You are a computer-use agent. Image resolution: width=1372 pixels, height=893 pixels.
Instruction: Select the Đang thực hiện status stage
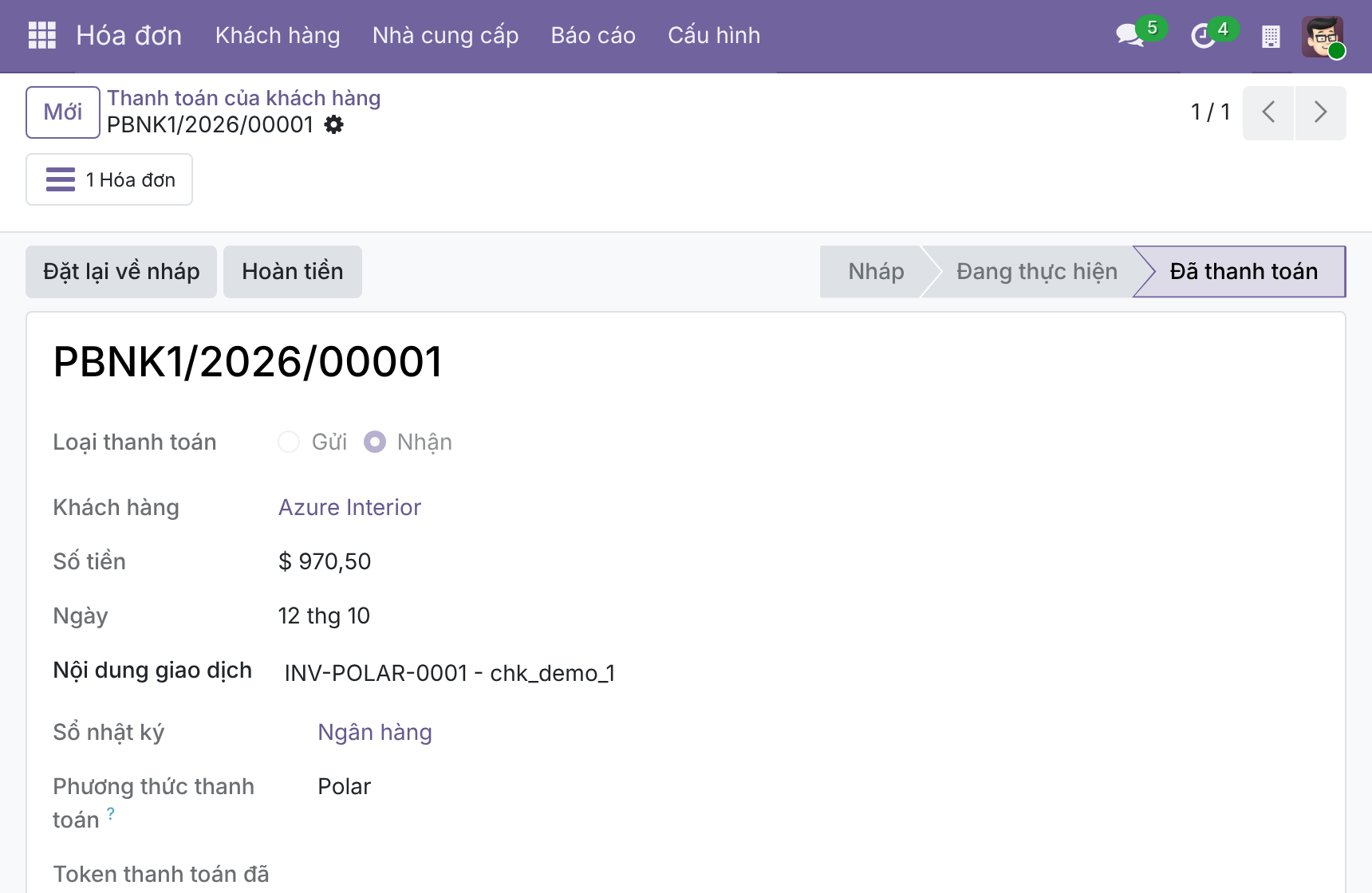1036,272
